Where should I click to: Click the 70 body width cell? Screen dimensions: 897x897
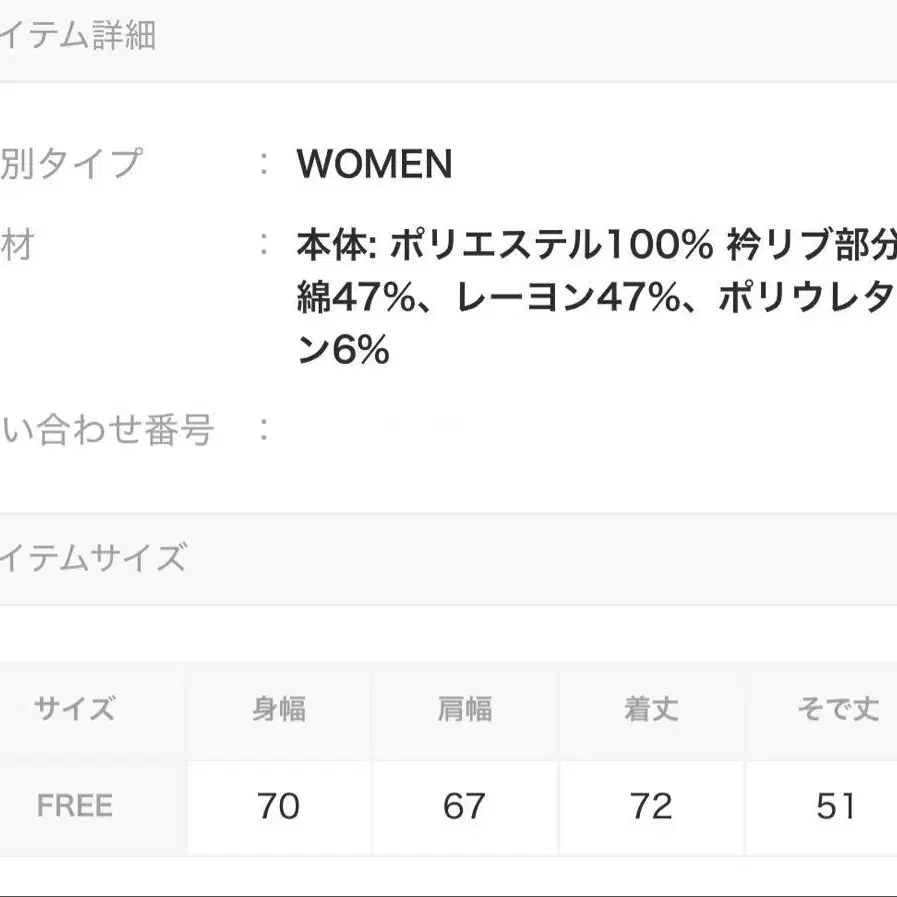click(278, 805)
